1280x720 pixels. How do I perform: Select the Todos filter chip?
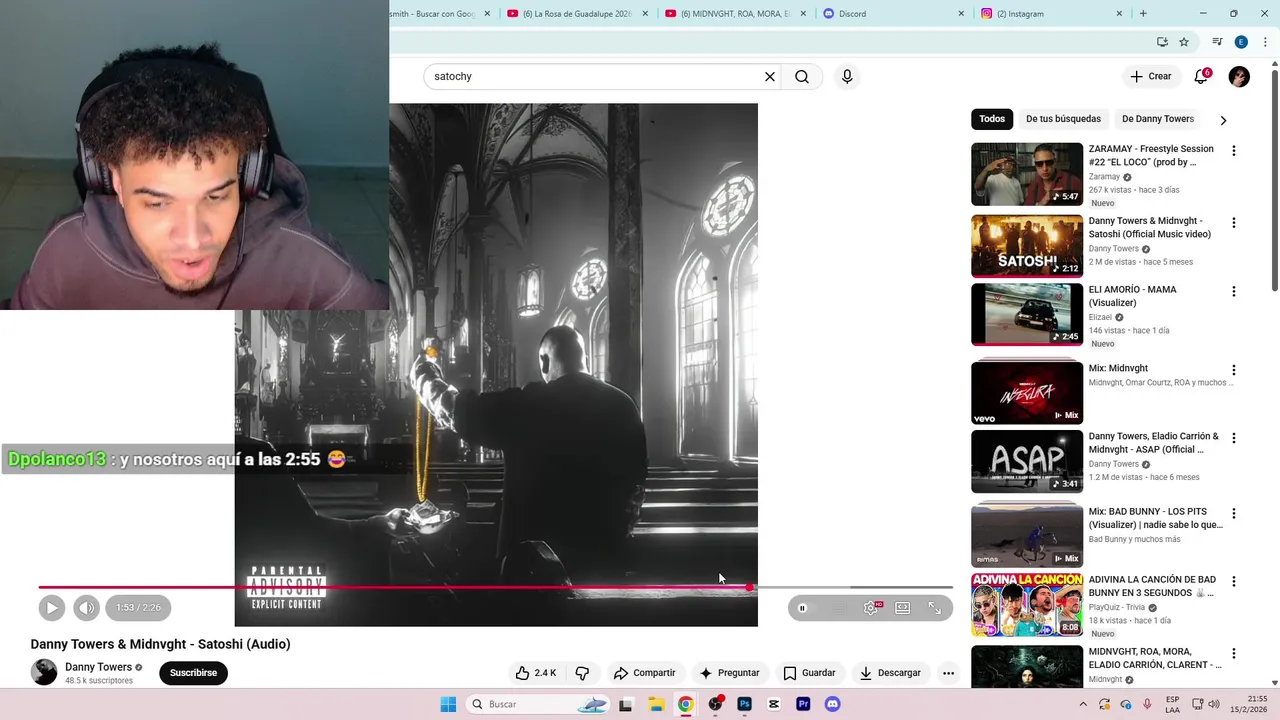coord(992,119)
